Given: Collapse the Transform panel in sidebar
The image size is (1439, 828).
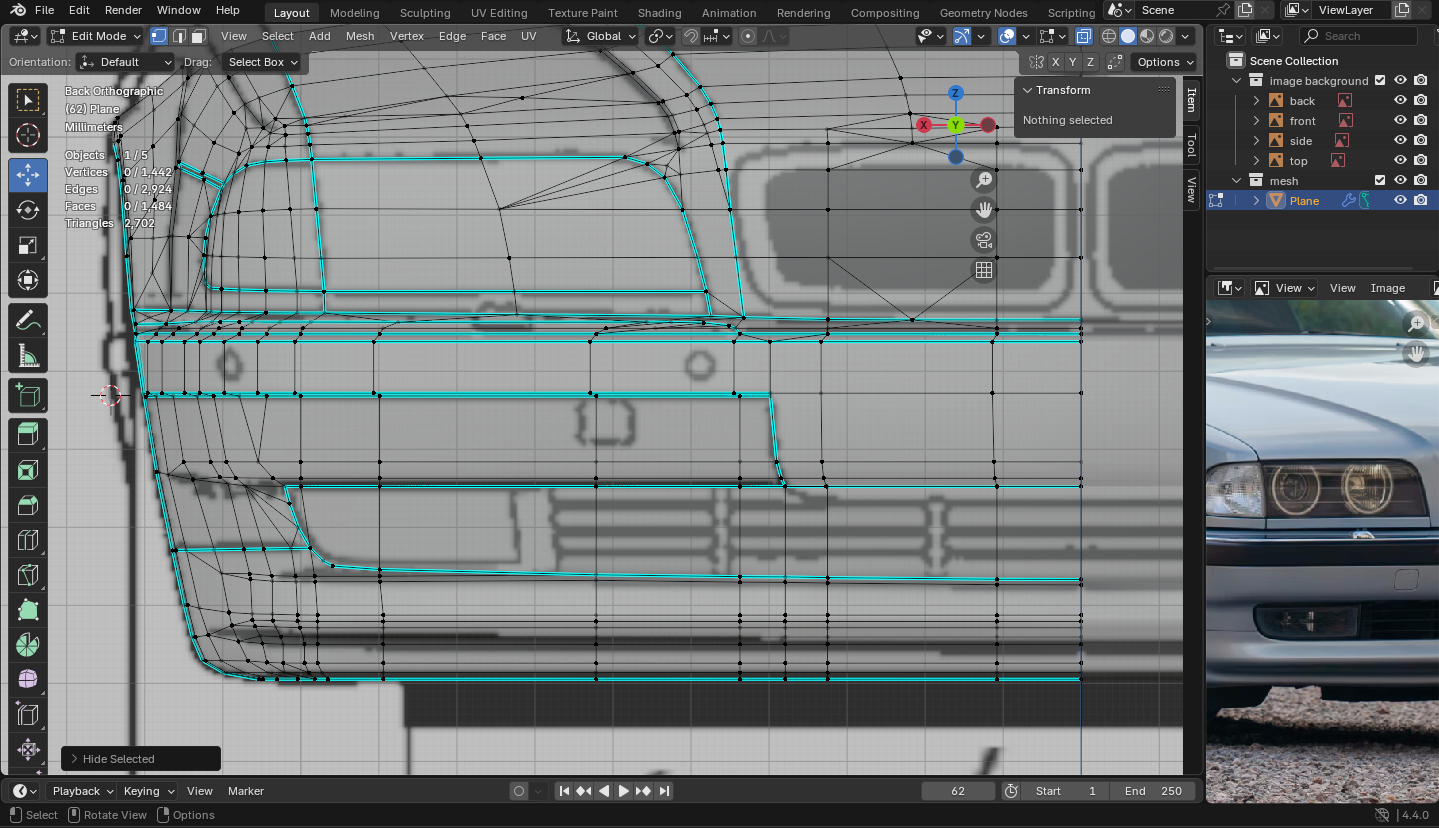Looking at the screenshot, I should (x=1027, y=90).
